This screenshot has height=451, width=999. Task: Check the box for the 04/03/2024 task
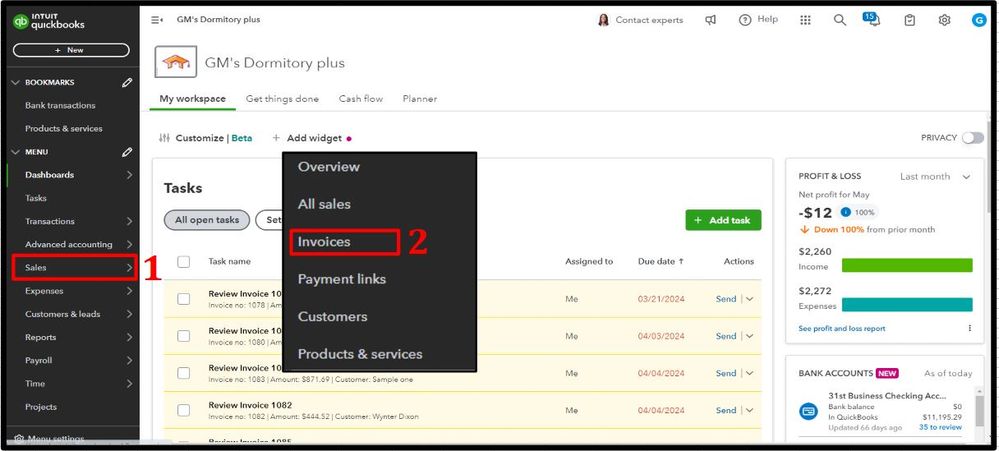pyautogui.click(x=183, y=336)
